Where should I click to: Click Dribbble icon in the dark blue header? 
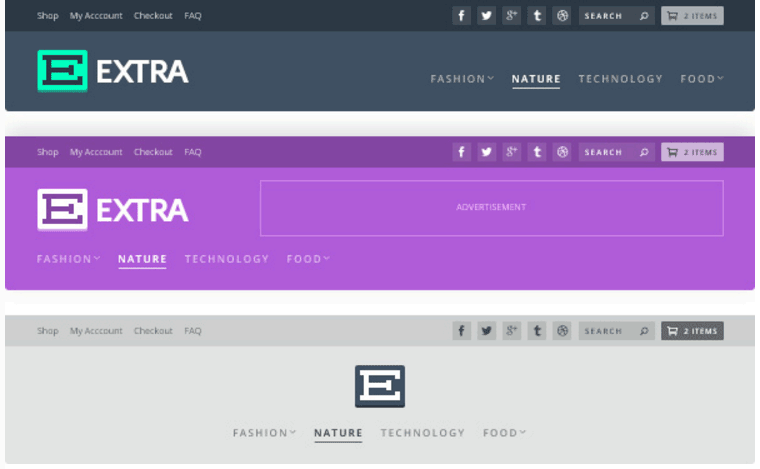pyautogui.click(x=562, y=16)
